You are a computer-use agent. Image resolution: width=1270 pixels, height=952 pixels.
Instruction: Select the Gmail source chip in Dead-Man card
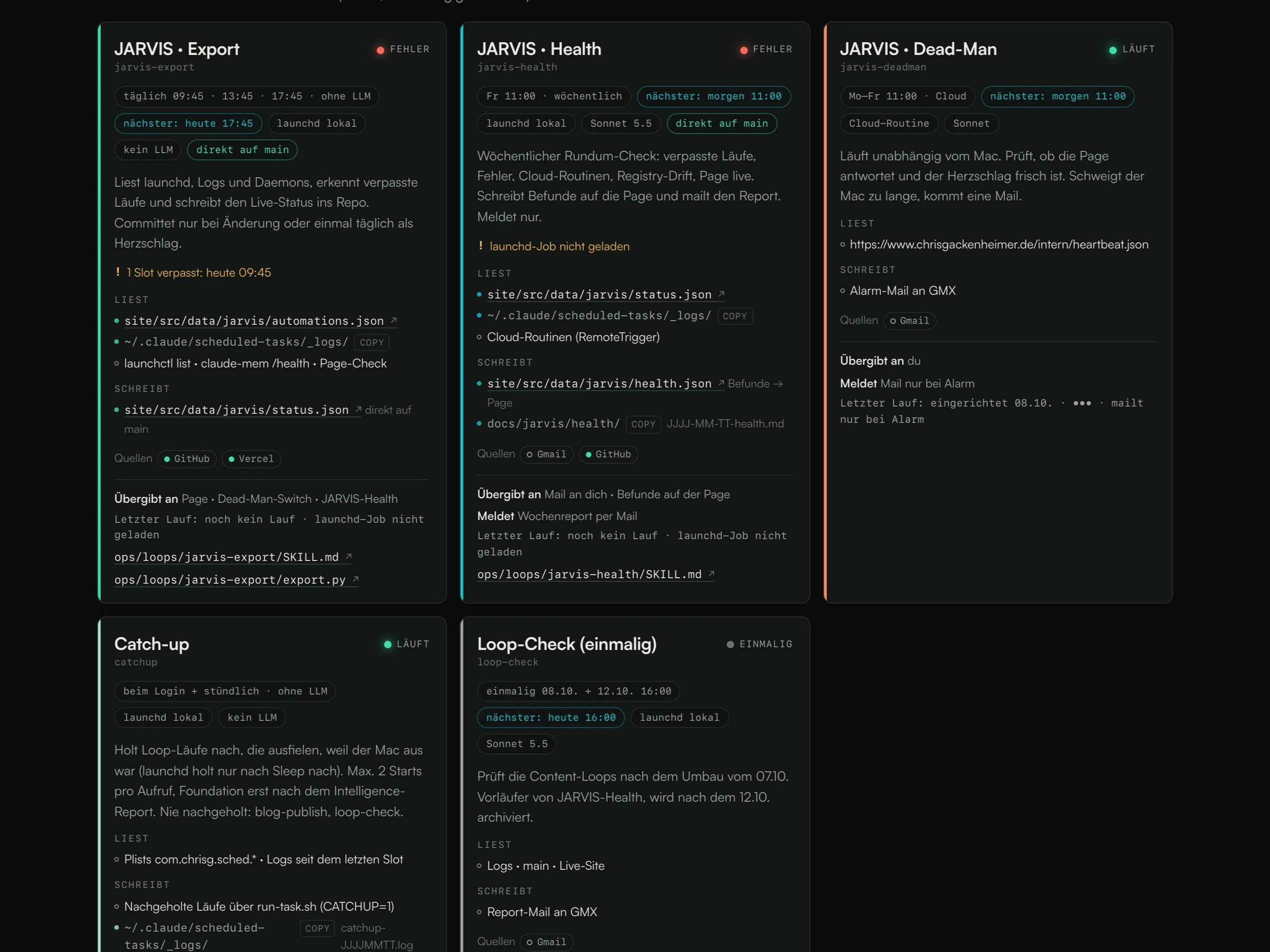tap(909, 320)
